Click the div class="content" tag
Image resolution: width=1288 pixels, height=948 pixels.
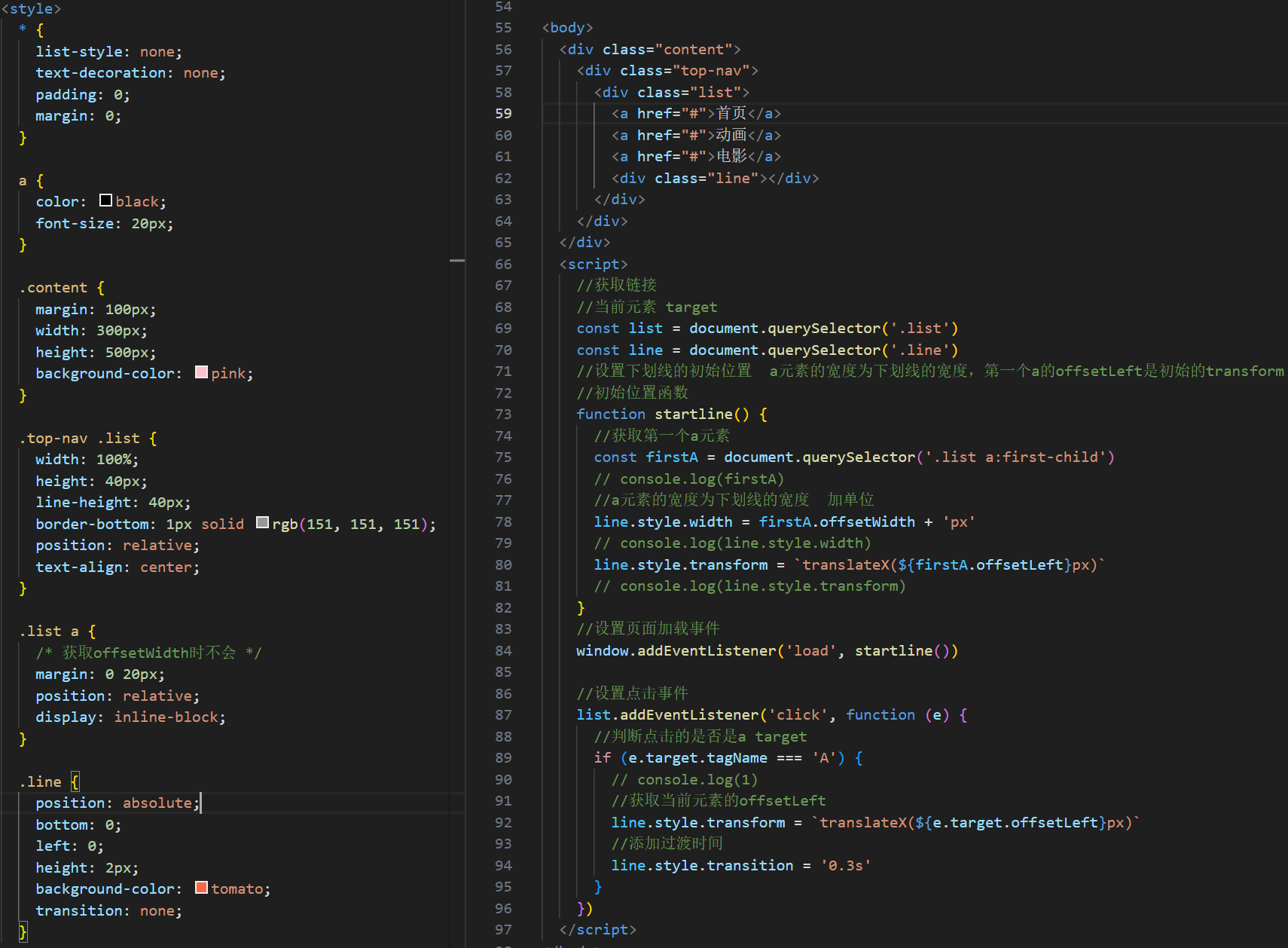[651, 50]
